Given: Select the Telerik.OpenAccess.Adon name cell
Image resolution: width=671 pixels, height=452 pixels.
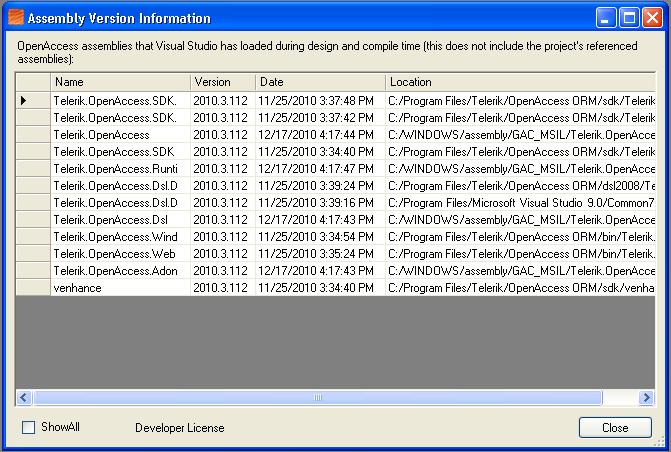Looking at the screenshot, I should (120, 271).
